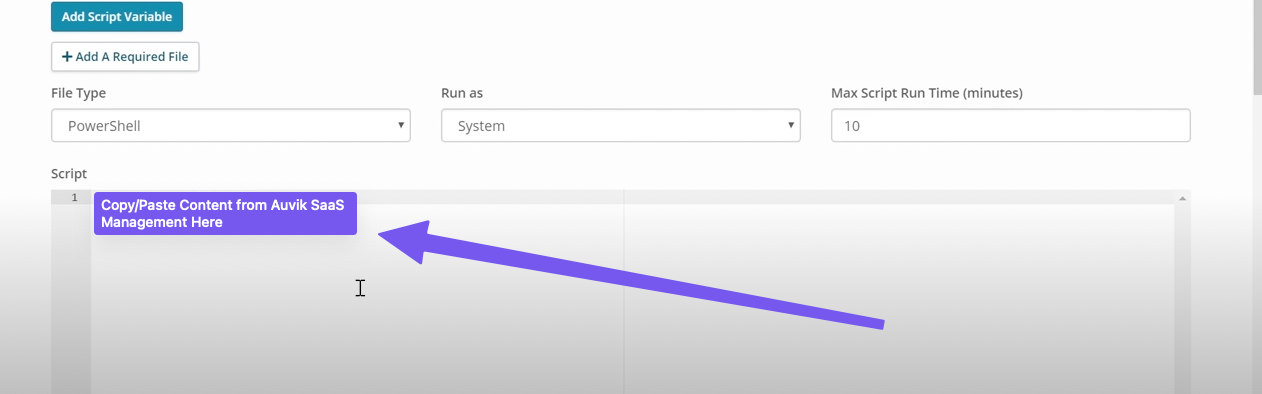This screenshot has width=1262, height=394.
Task: Select line number 1 in editor gutter
Action: point(73,198)
